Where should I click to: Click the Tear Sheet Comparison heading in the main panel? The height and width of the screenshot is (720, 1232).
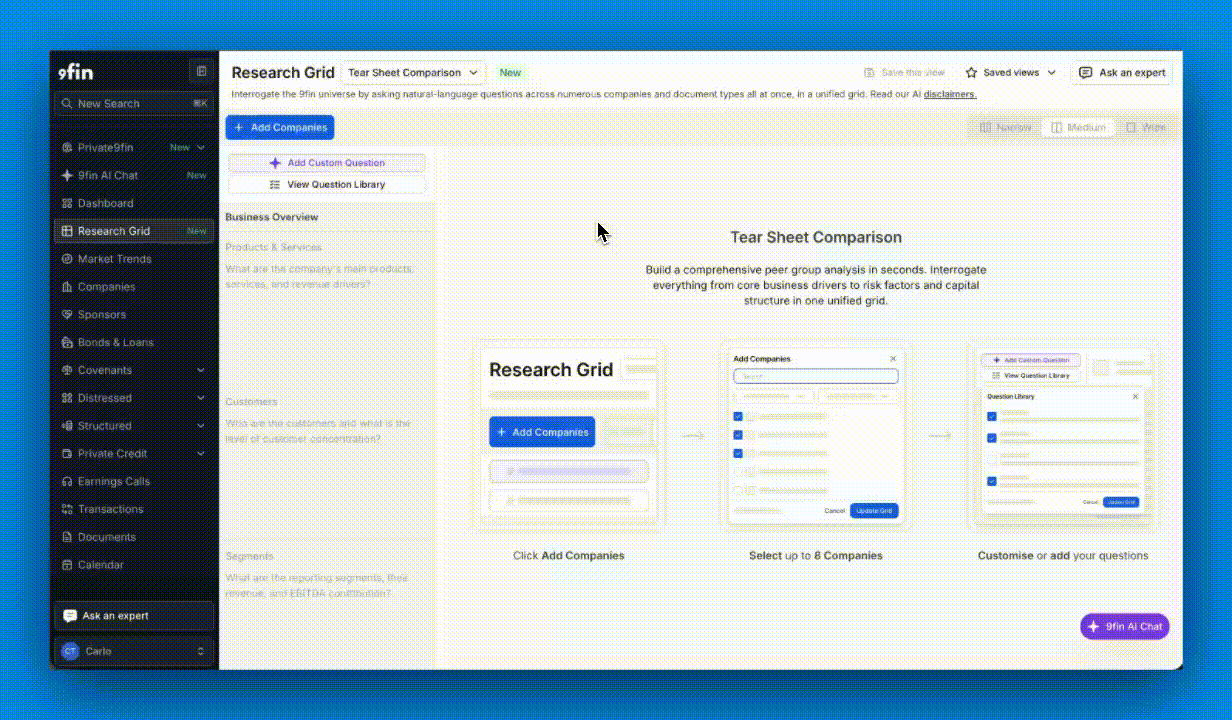(x=816, y=238)
